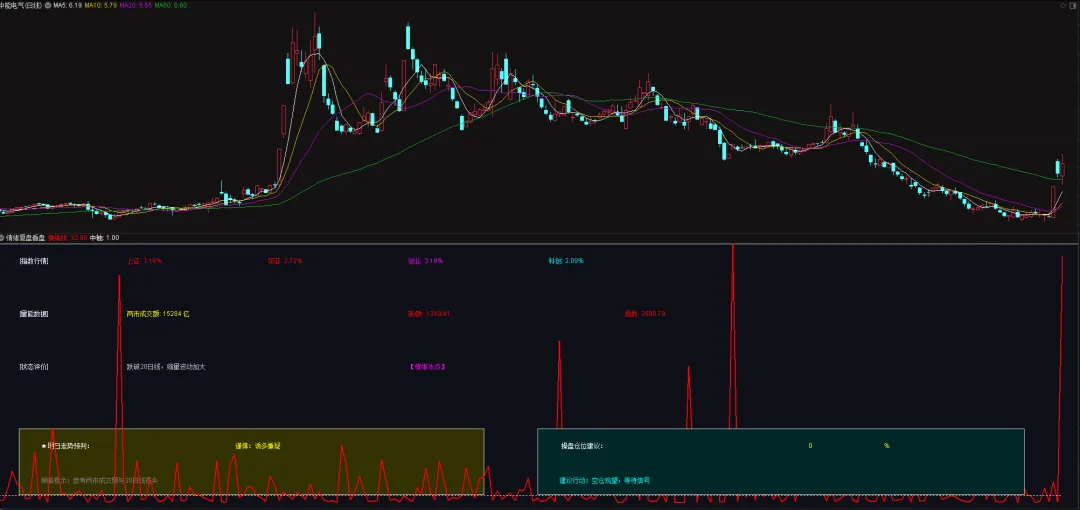Click the 跌破20日线 status comment

pos(166,367)
